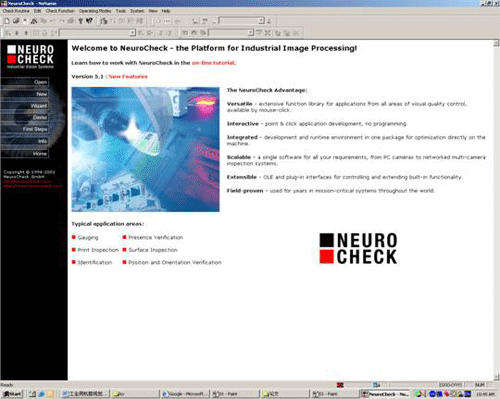Viewport: 500px width, 399px height.
Task: Open the Help menu
Action: click(166, 11)
